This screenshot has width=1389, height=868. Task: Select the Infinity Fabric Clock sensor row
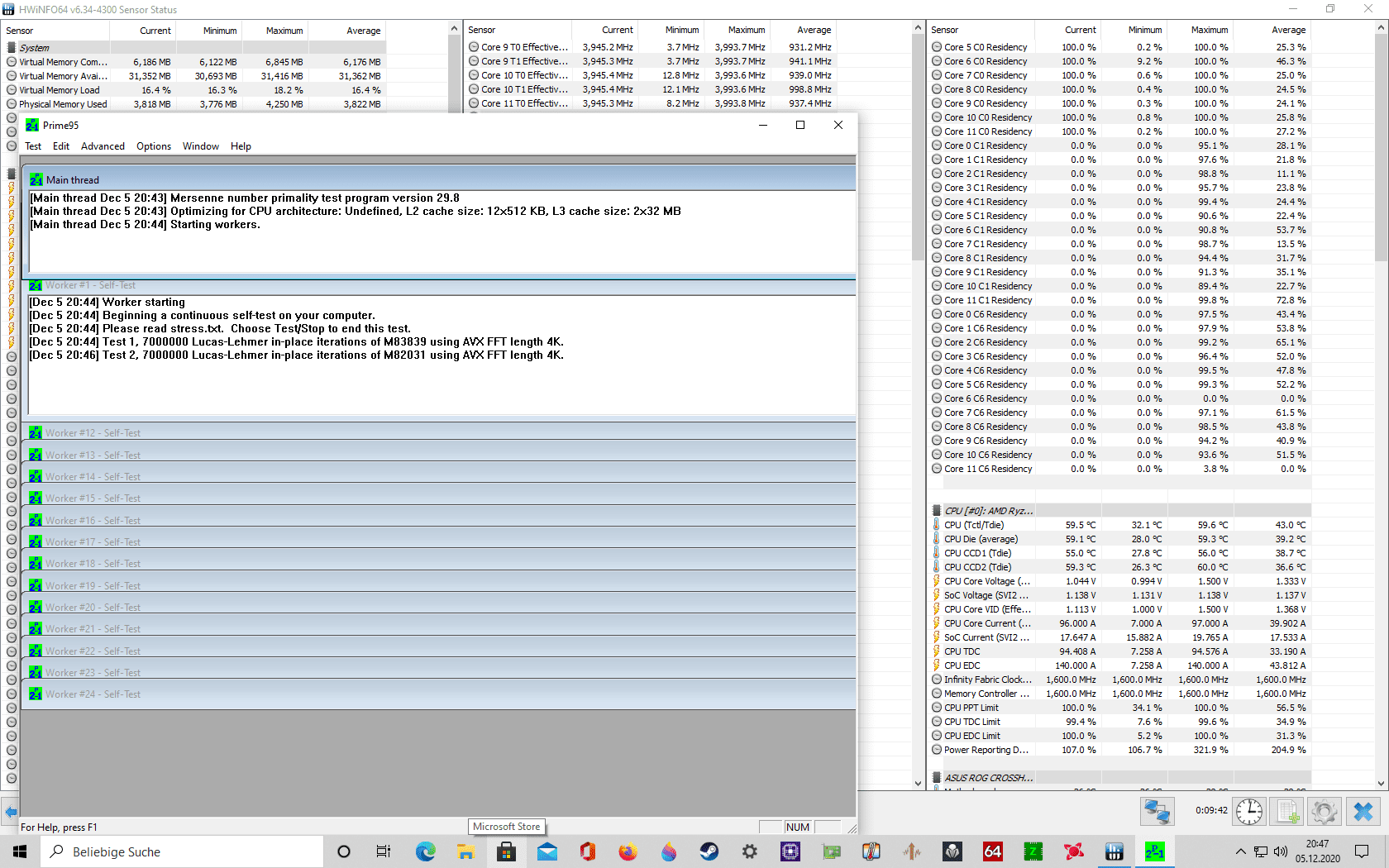click(1120, 680)
